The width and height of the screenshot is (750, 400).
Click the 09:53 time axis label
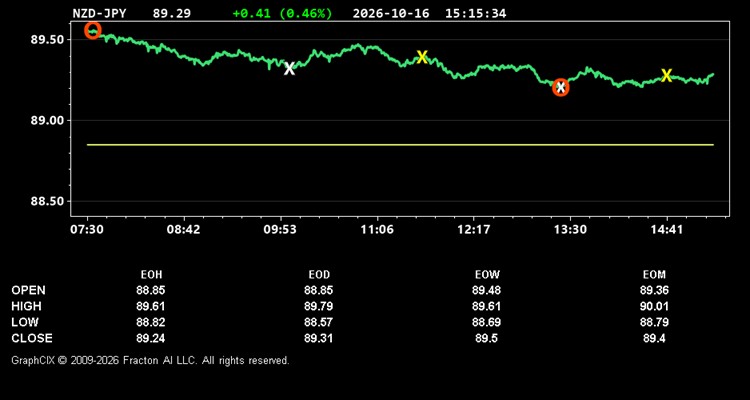280,230
